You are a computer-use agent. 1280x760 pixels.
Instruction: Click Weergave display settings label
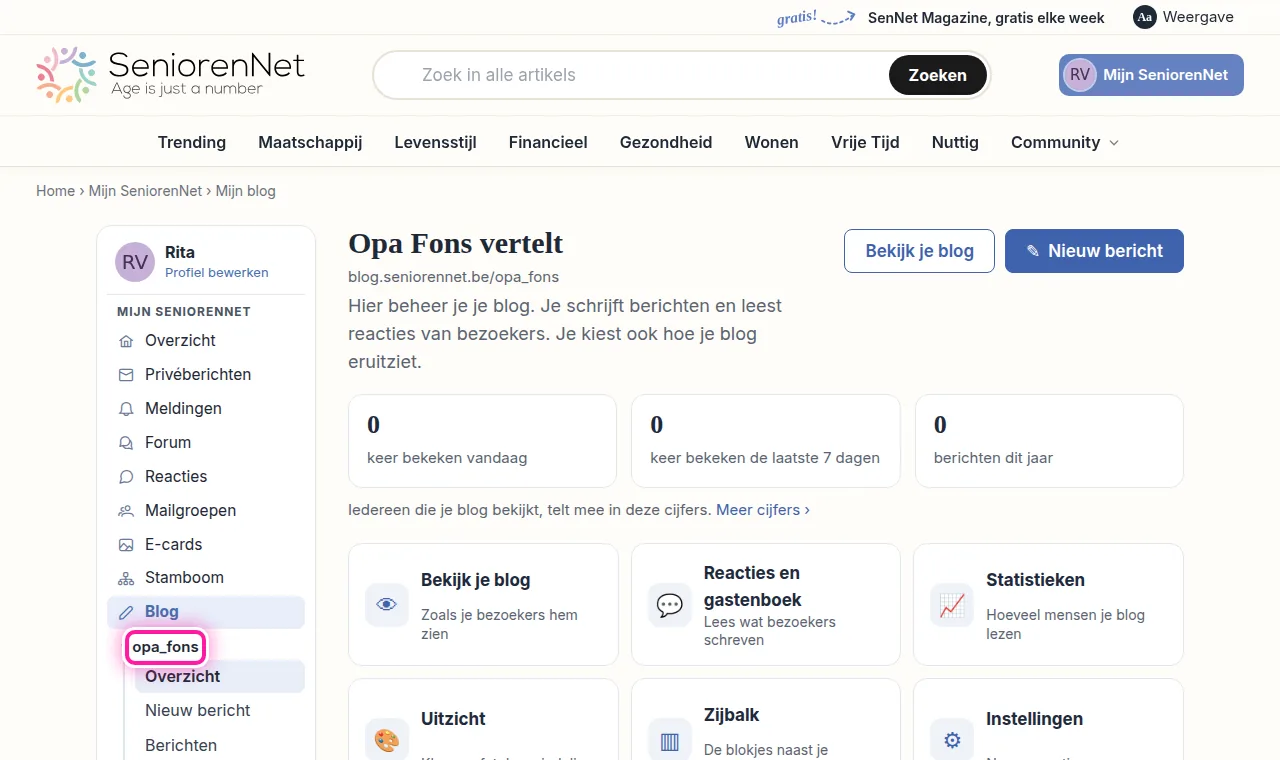tap(1198, 17)
